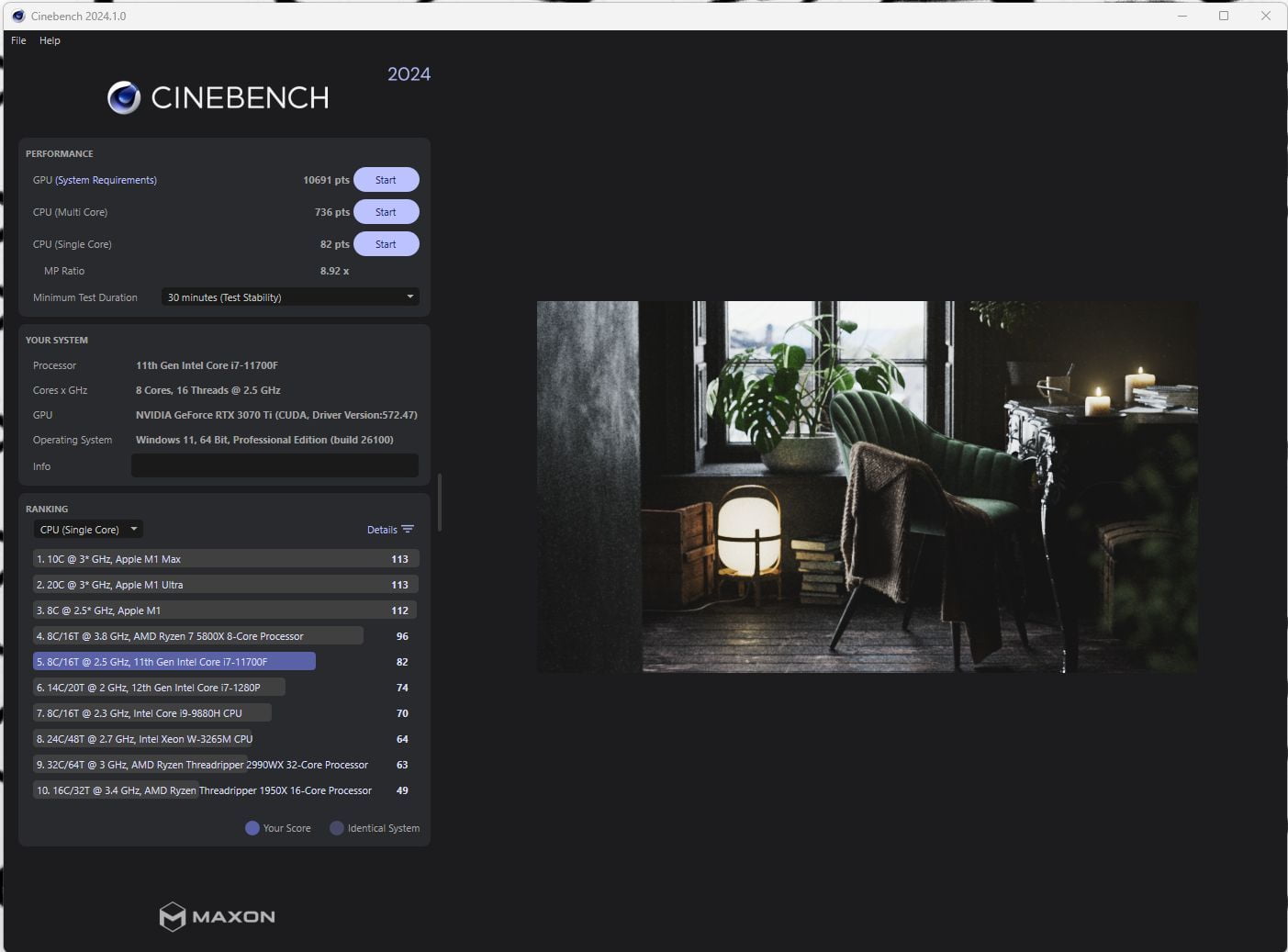The height and width of the screenshot is (952, 1288).
Task: Click the Your Score legend swatch
Action: [x=252, y=828]
